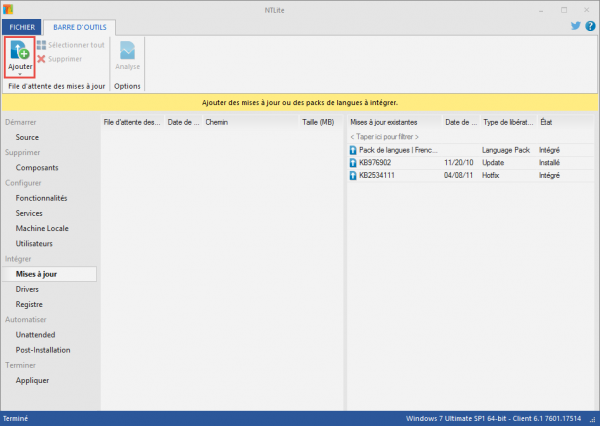Image resolution: width=600 pixels, height=426 pixels.
Task: Click Intégré status of the language pack
Action: 549,150
